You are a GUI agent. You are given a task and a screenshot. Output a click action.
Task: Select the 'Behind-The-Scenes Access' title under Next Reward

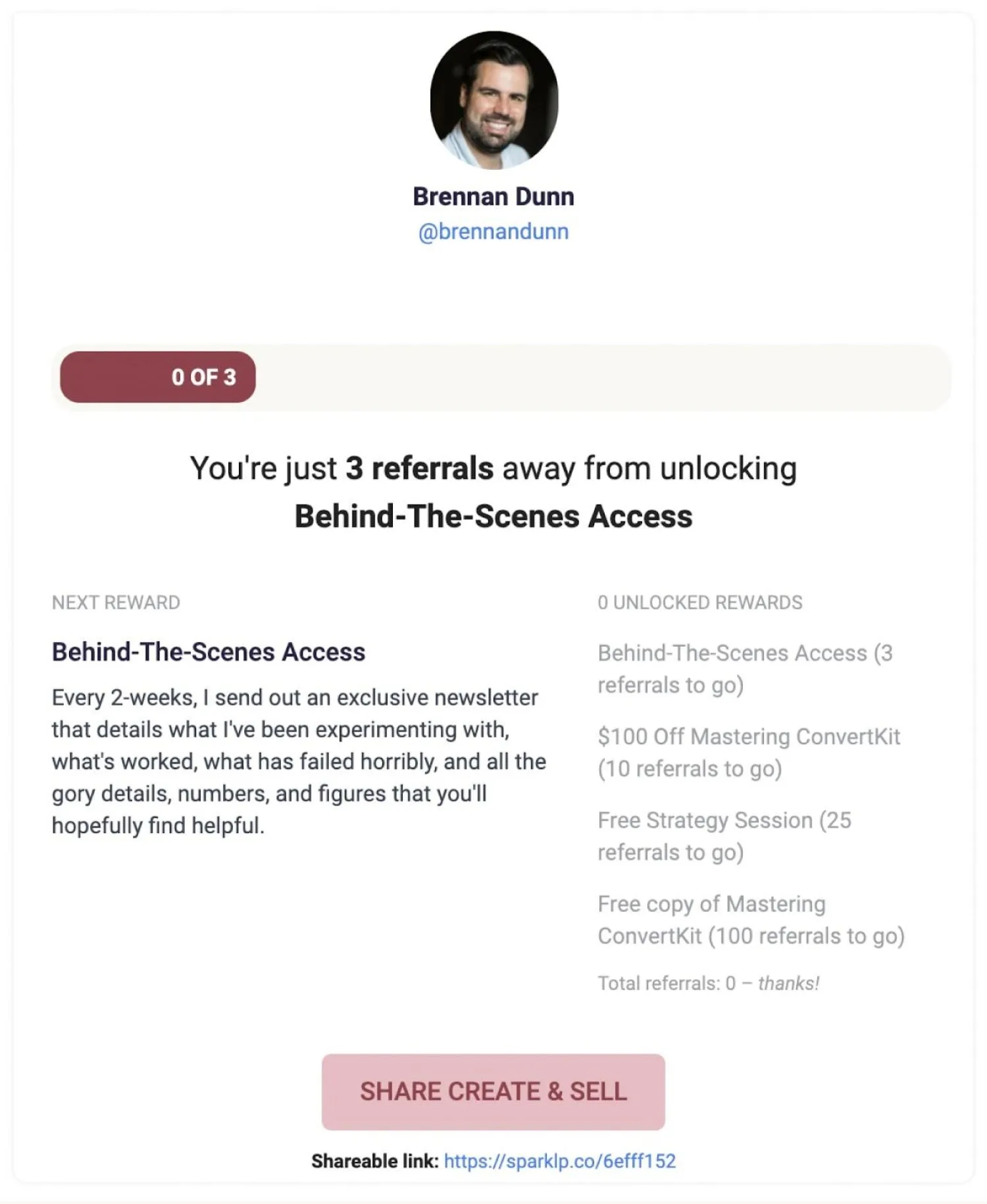208,652
